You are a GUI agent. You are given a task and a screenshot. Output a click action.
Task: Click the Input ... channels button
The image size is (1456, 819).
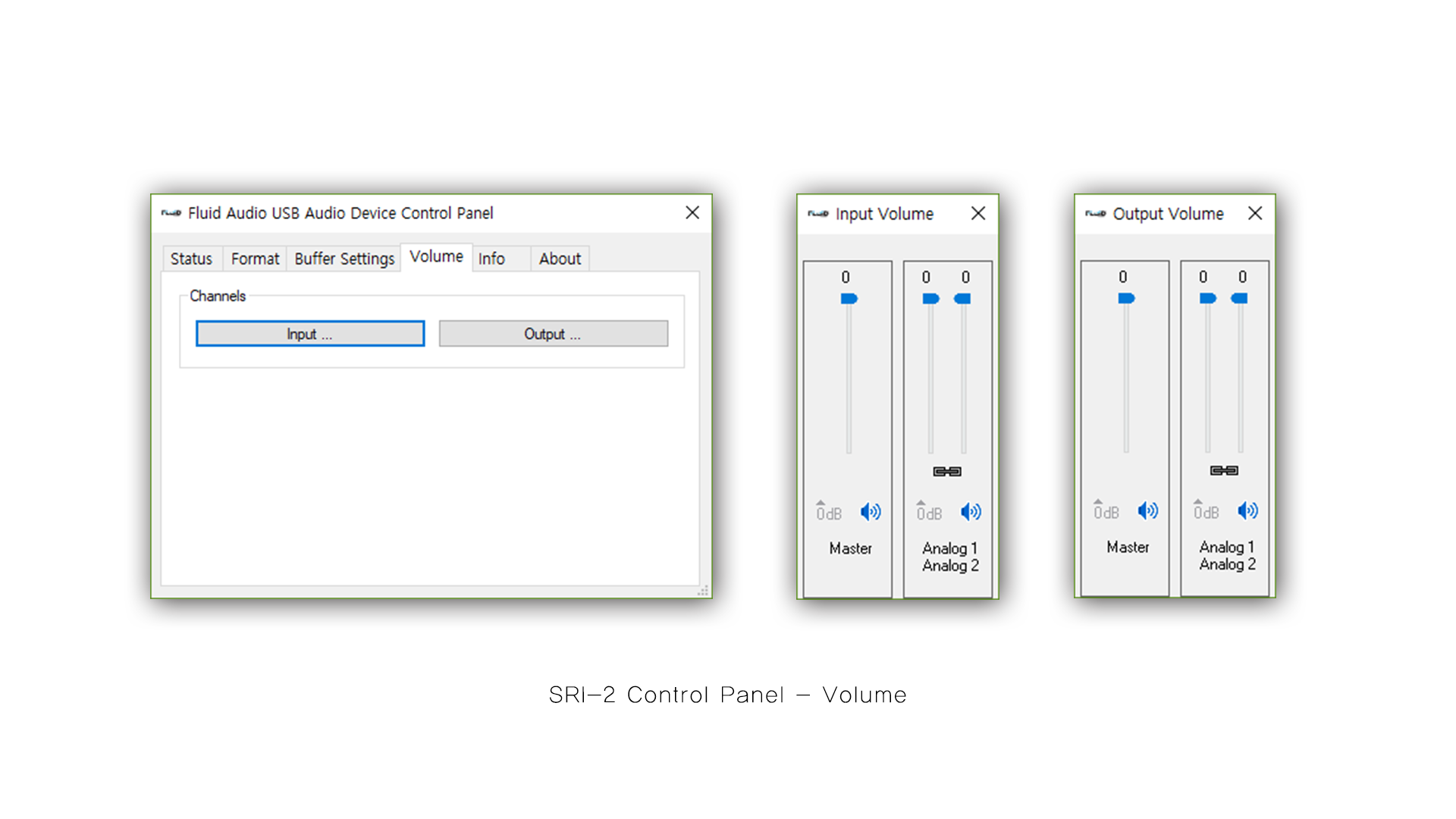pyautogui.click(x=310, y=334)
